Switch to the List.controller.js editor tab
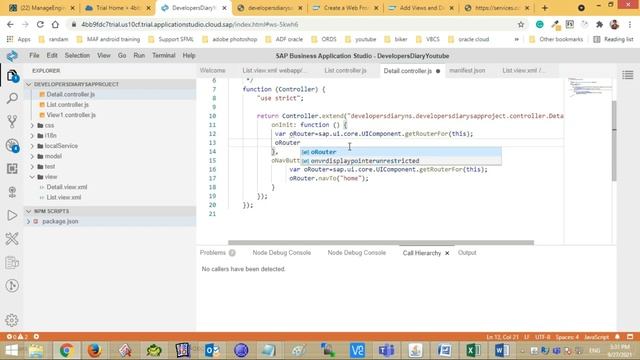This screenshot has height=360, width=640. tap(345, 71)
